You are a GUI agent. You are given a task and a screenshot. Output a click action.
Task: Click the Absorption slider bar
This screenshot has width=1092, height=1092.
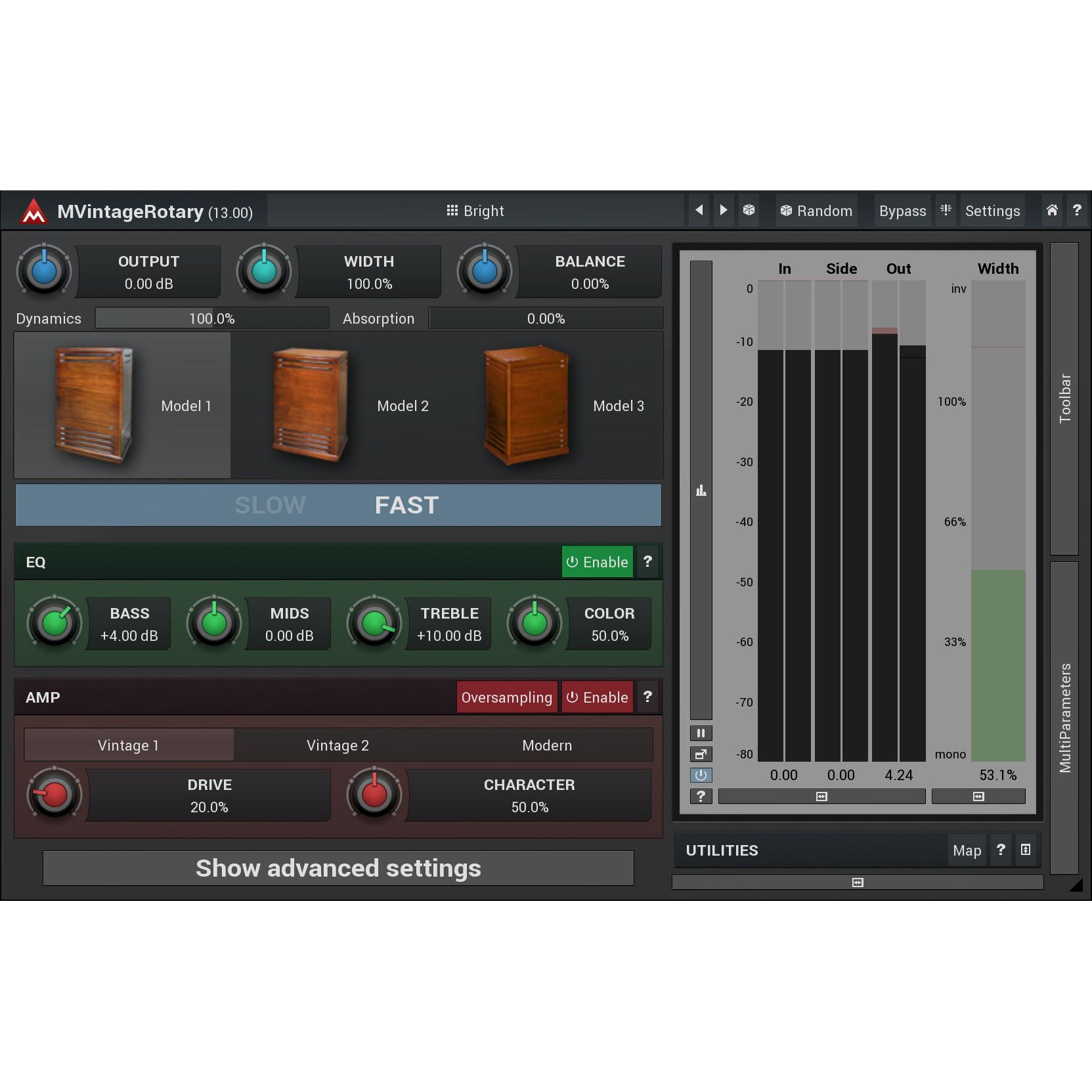point(546,318)
